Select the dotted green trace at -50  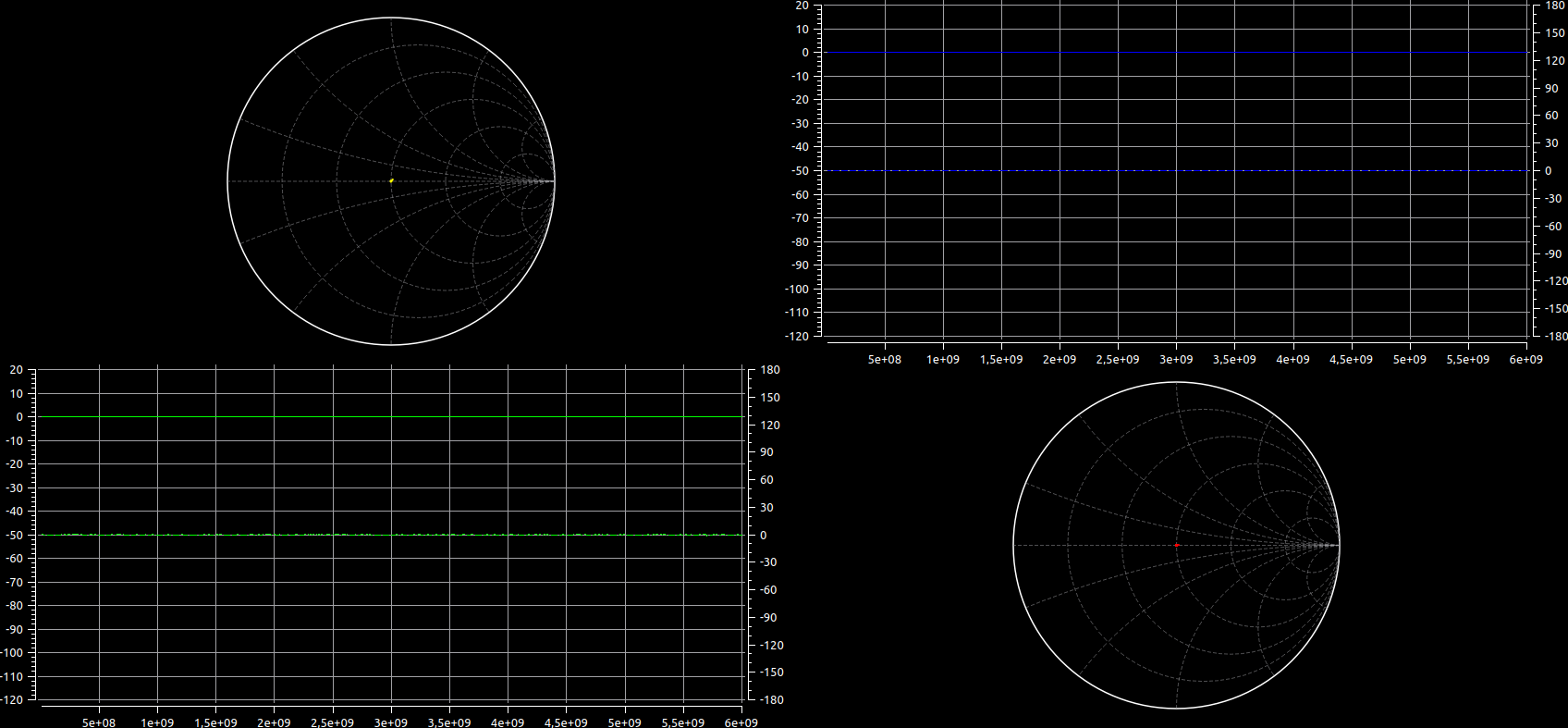tap(391, 535)
